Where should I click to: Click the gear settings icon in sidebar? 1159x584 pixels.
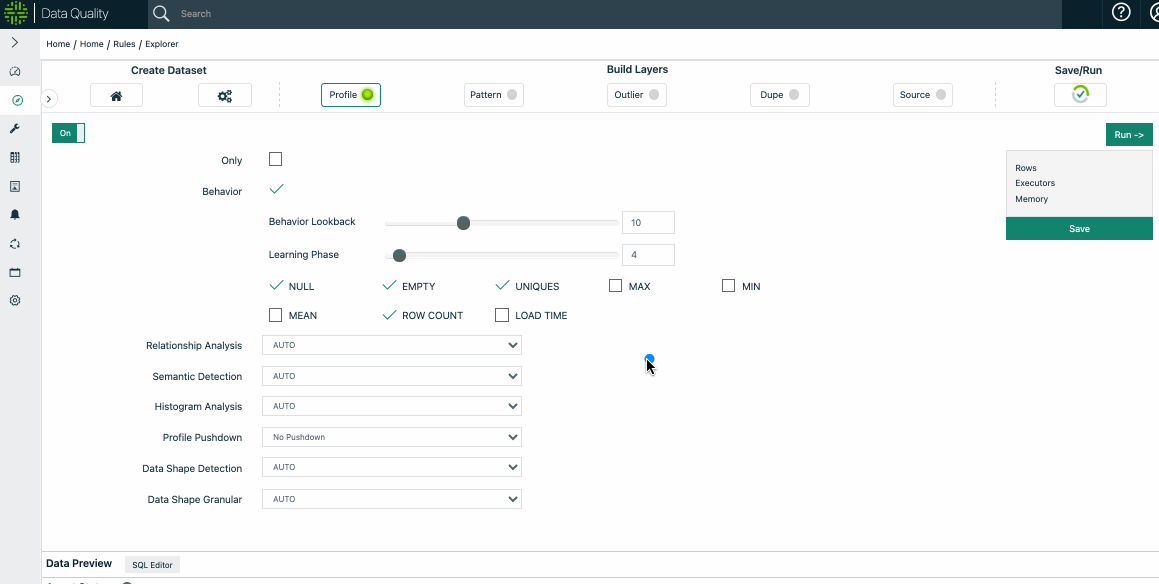pos(15,300)
